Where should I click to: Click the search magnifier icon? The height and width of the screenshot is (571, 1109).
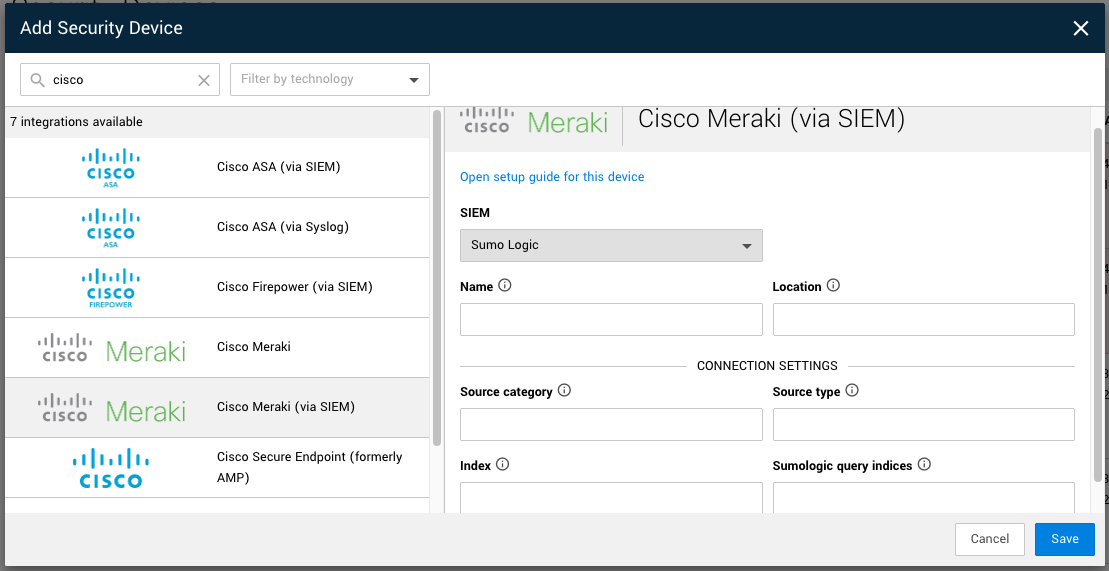(x=37, y=80)
